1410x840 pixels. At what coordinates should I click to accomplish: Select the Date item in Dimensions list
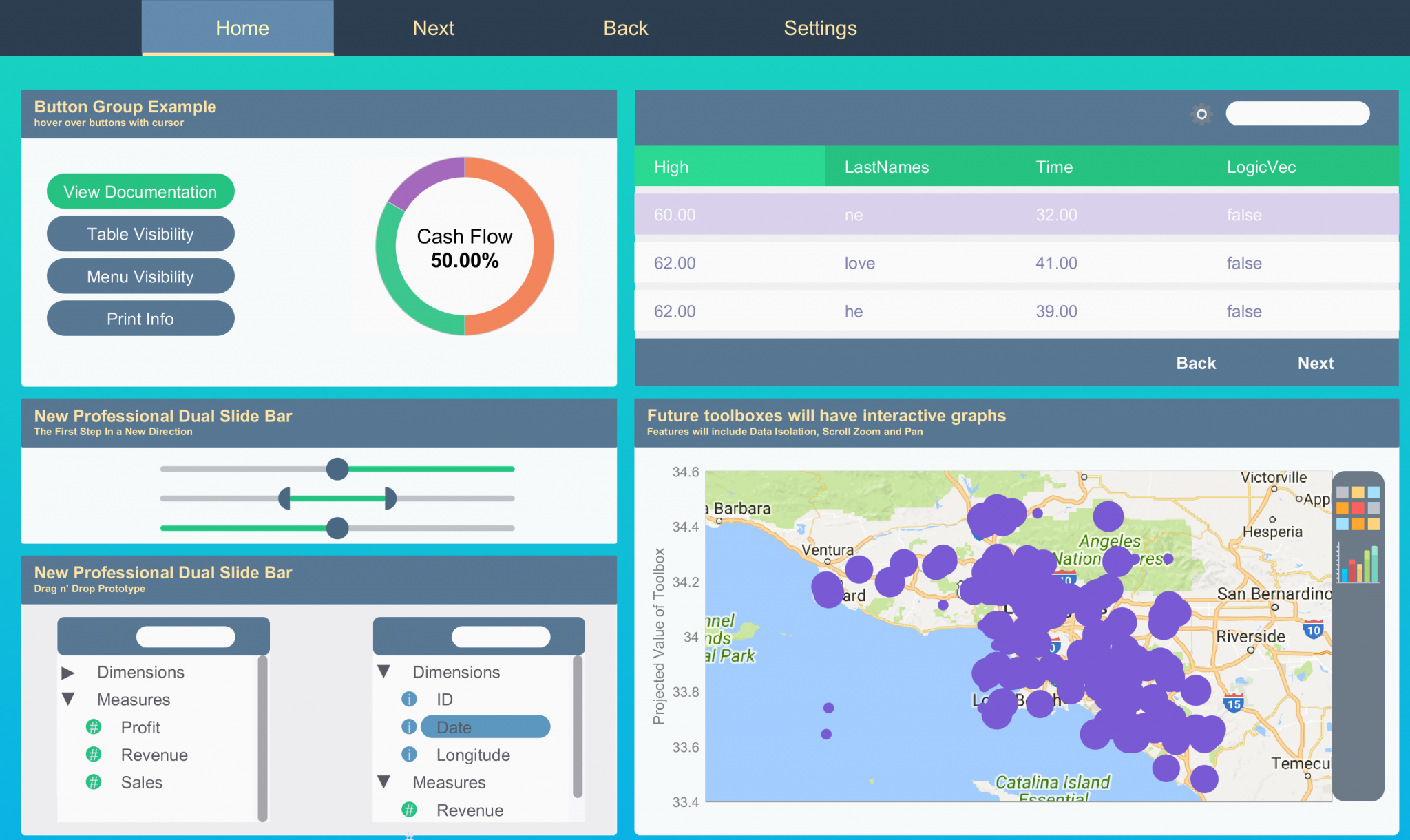pos(485,727)
